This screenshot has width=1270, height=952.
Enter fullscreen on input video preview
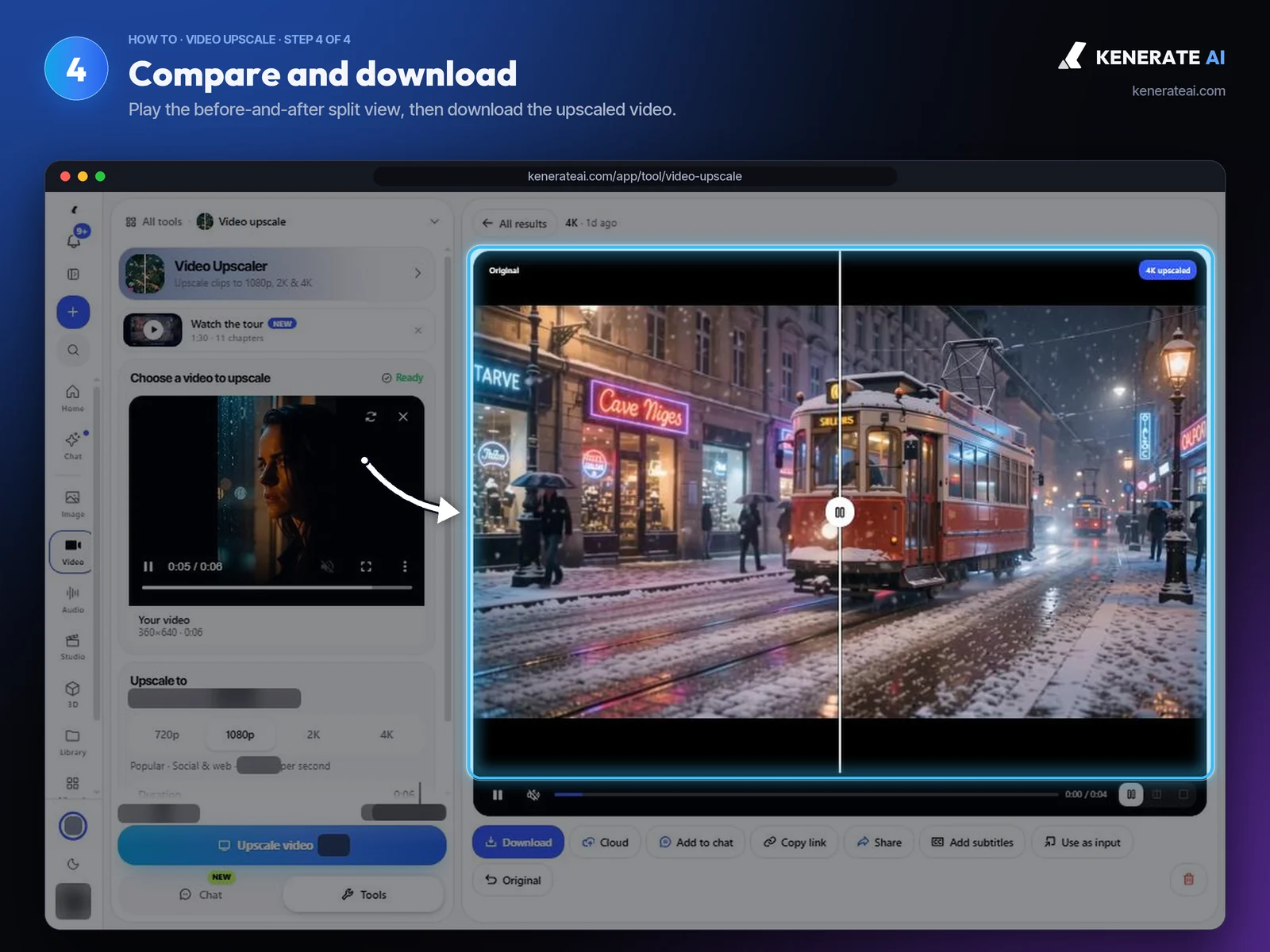(366, 566)
